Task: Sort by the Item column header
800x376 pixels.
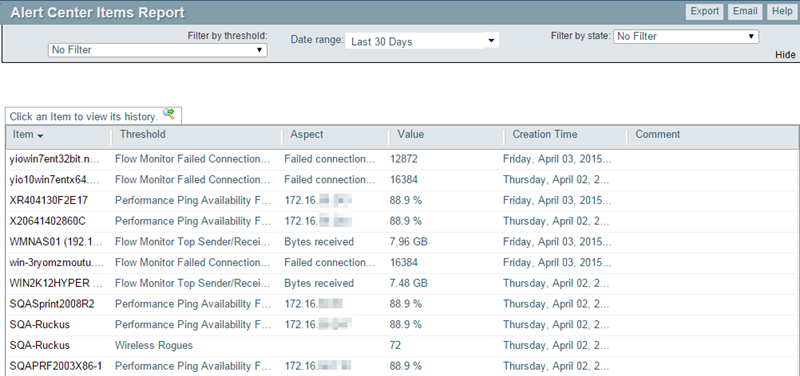Action: tap(28, 135)
